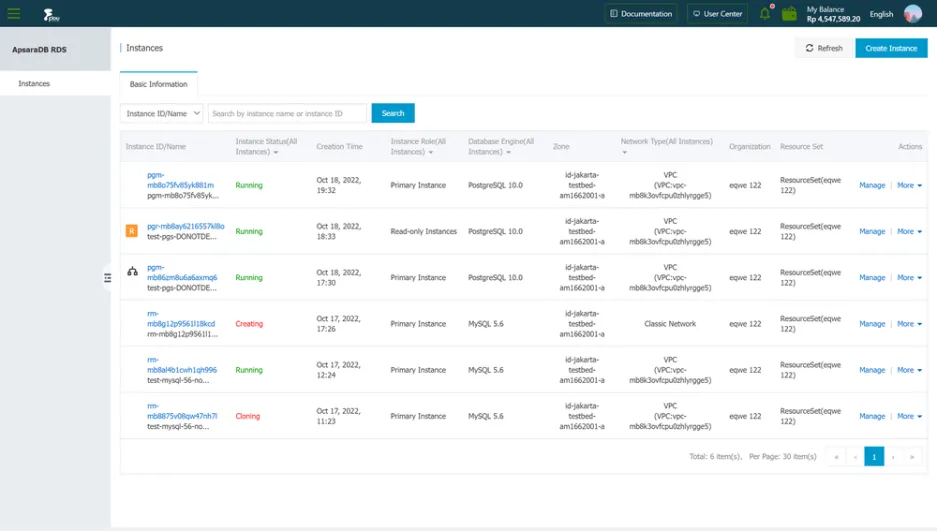Click the instance name search field
Viewport: 937px width, 531px height.
[288, 114]
